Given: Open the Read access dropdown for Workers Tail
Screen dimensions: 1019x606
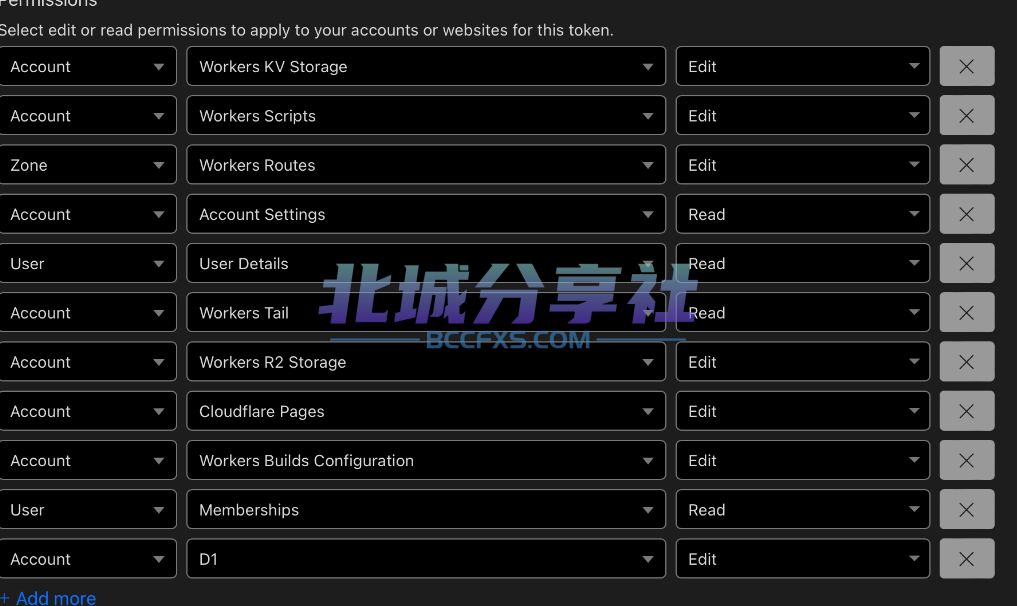Looking at the screenshot, I should point(803,313).
